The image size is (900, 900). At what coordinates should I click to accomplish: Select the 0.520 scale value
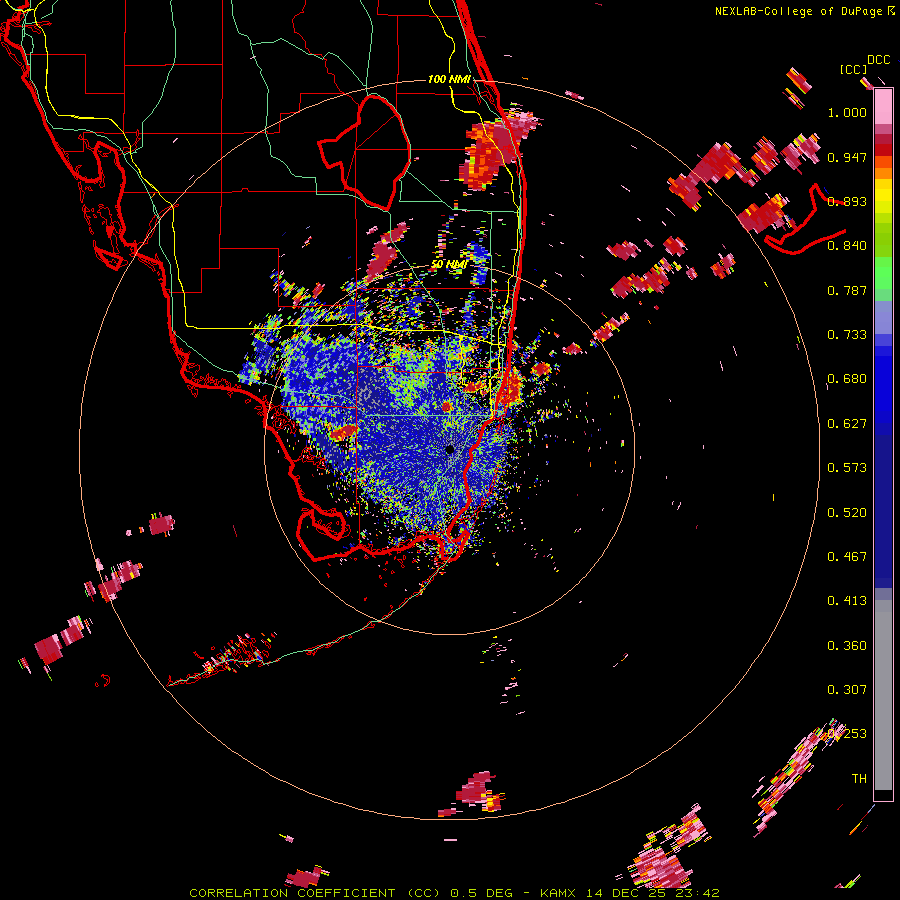click(847, 513)
